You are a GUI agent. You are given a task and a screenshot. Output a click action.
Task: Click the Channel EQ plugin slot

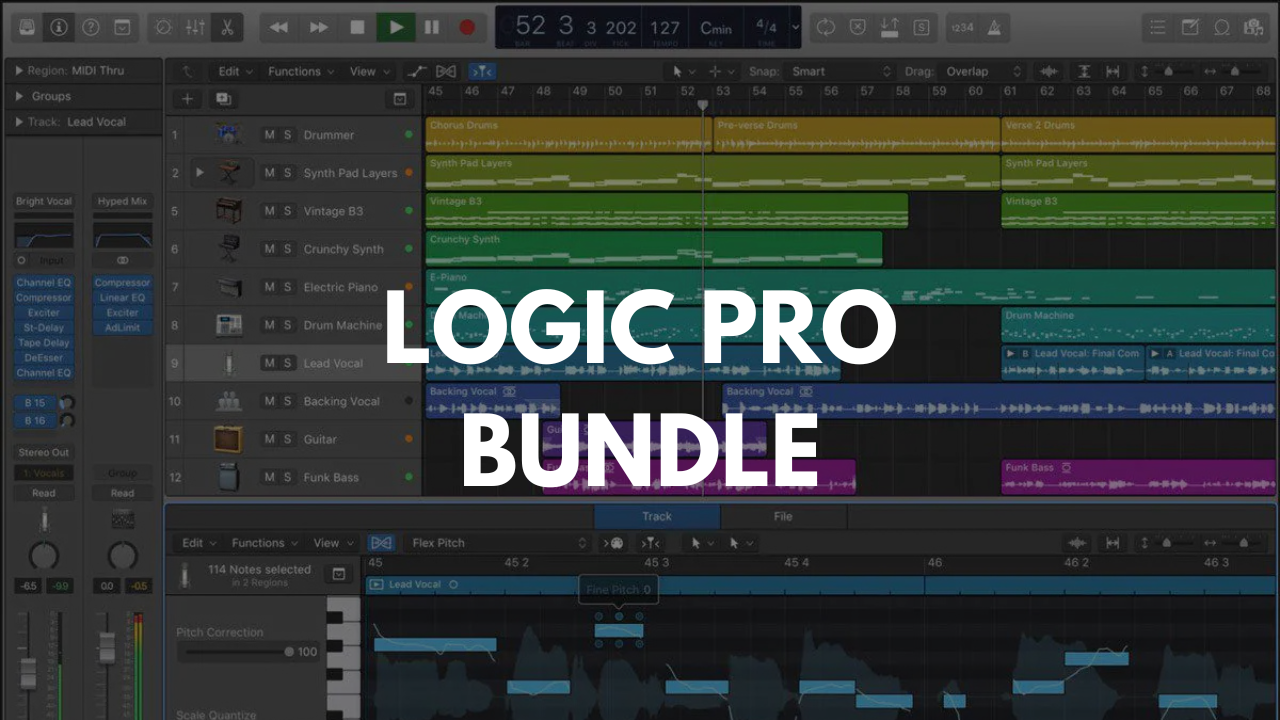[43, 282]
